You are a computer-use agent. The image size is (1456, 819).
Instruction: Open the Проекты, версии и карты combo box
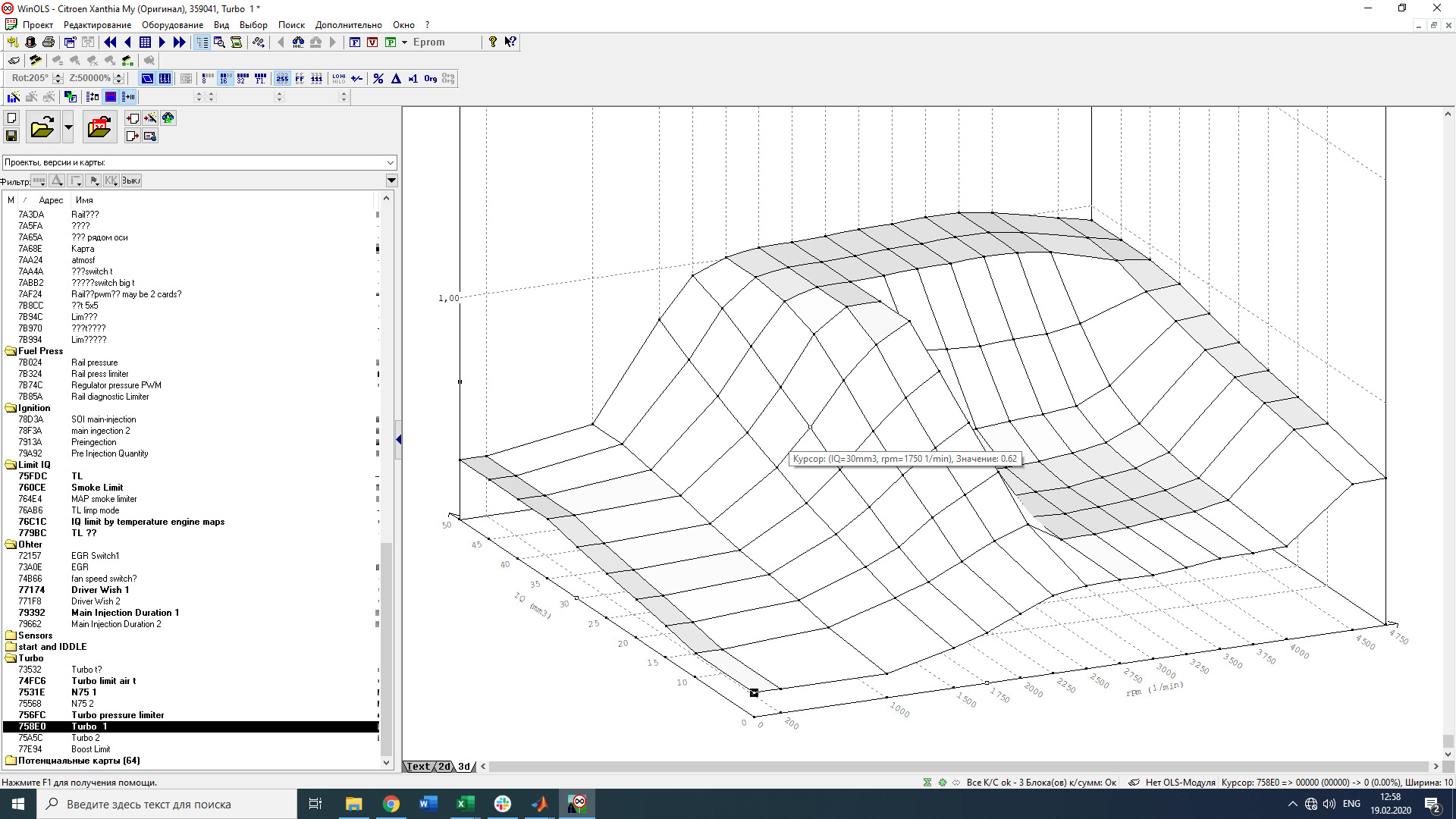pos(199,162)
